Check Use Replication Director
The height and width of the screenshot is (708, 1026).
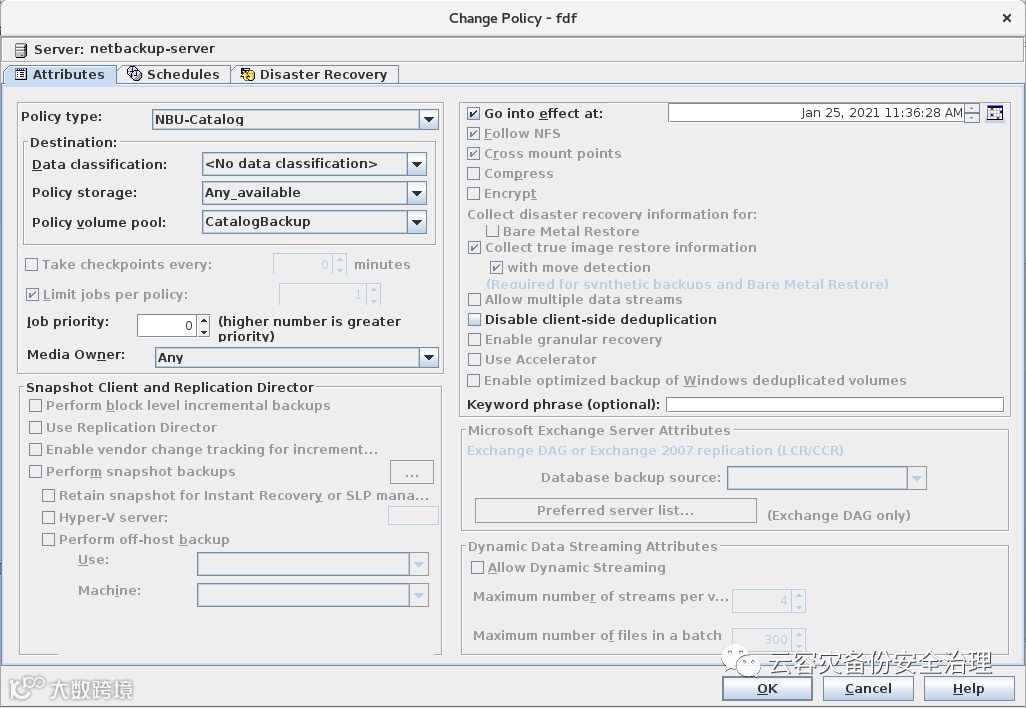(35, 428)
